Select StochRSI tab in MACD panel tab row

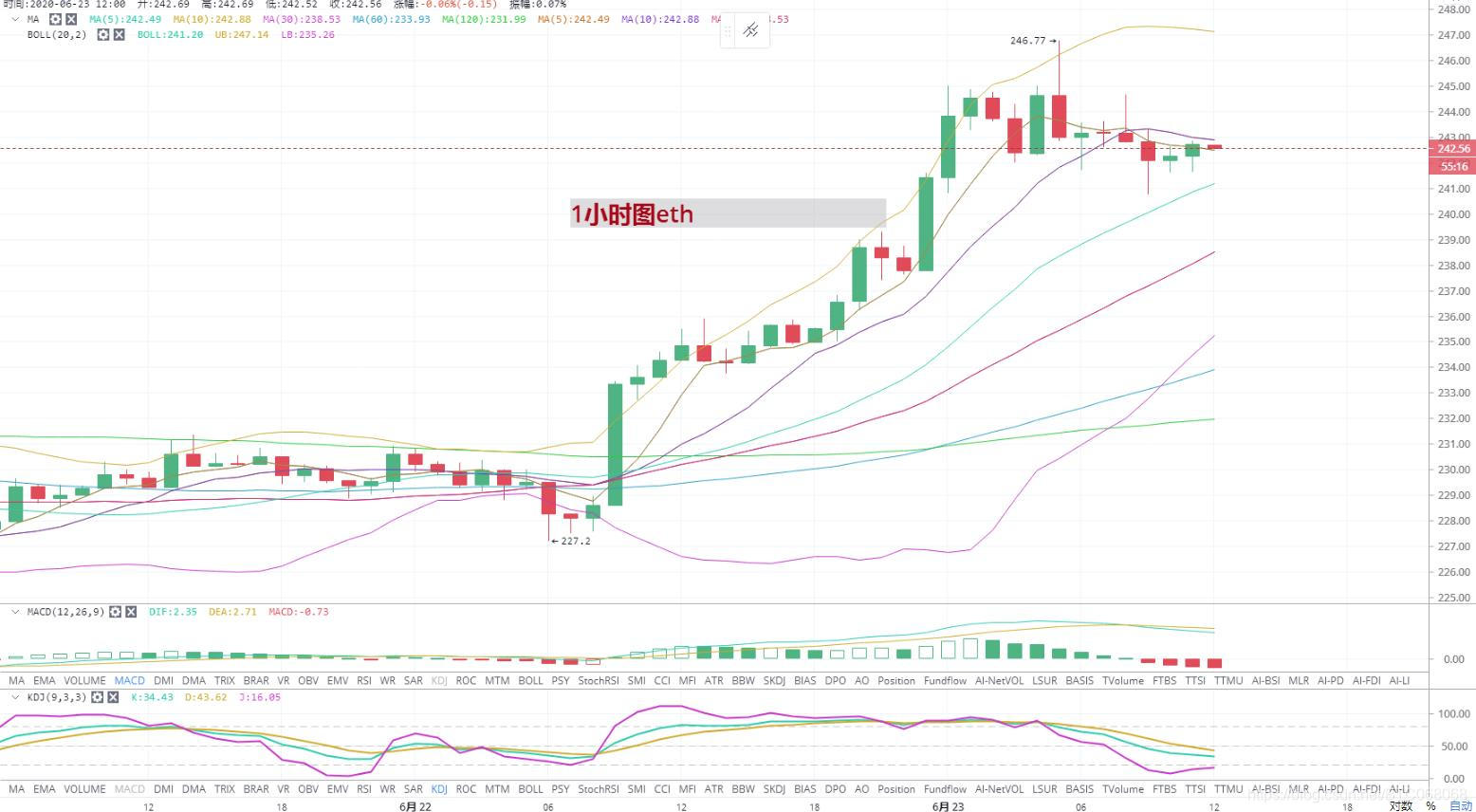pyautogui.click(x=598, y=680)
